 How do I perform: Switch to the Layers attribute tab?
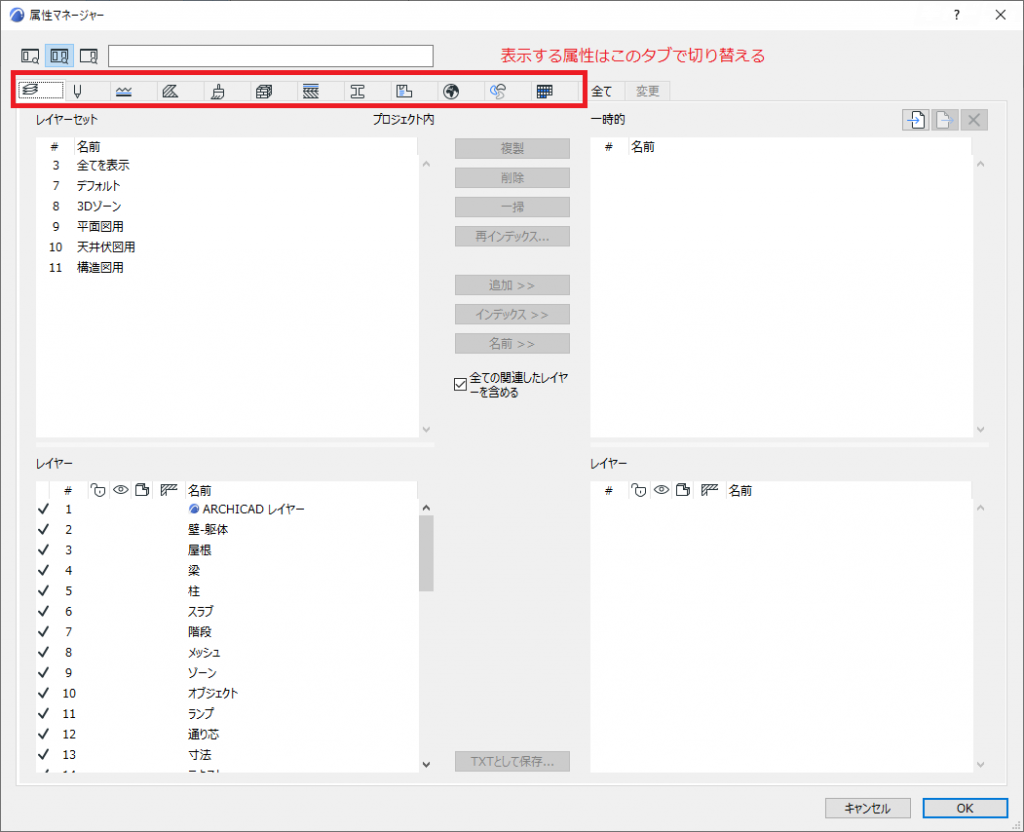40,91
